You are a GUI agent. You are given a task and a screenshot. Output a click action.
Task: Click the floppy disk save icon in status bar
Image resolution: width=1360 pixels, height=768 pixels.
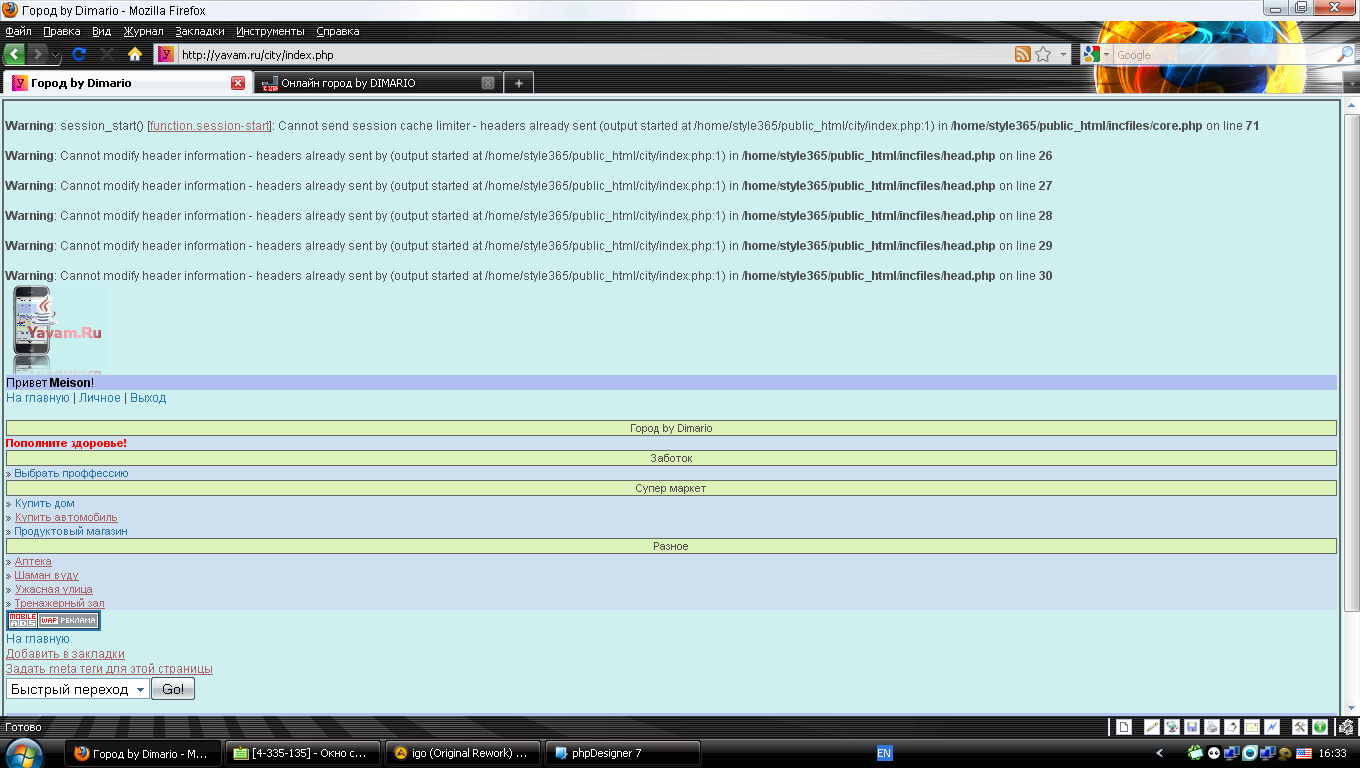[x=1191, y=727]
